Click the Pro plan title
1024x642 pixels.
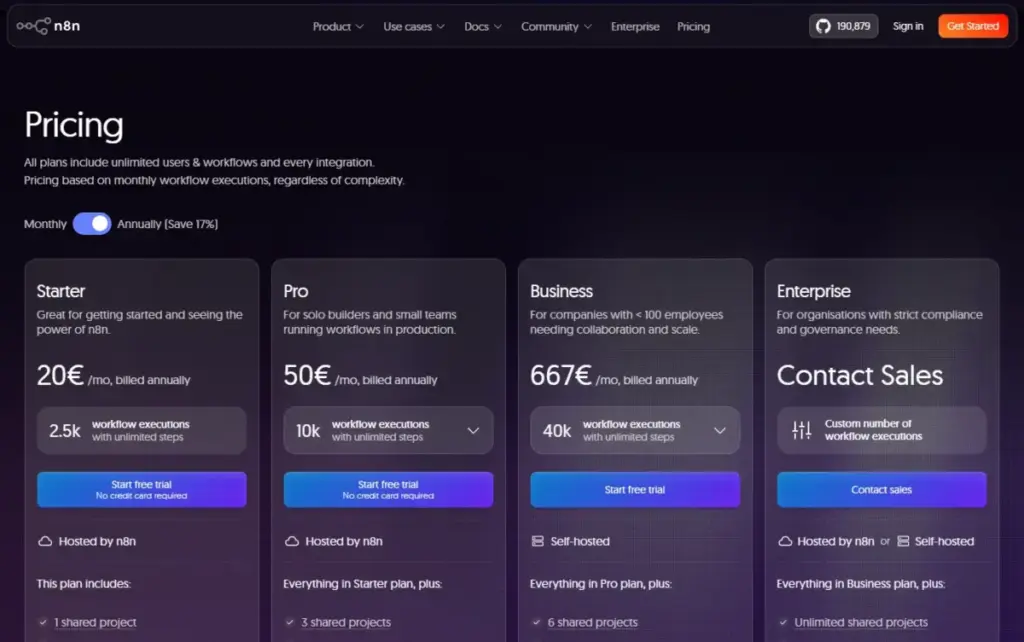pyautogui.click(x=296, y=291)
